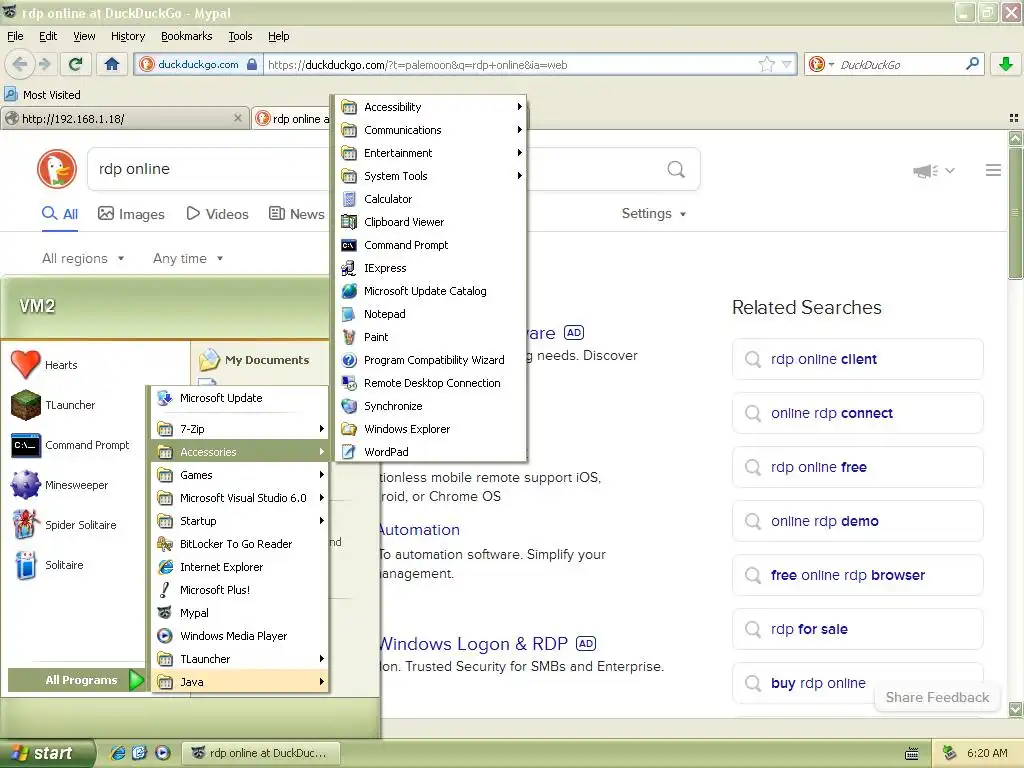Start Minesweeper
This screenshot has width=1024, height=768.
coord(60,485)
